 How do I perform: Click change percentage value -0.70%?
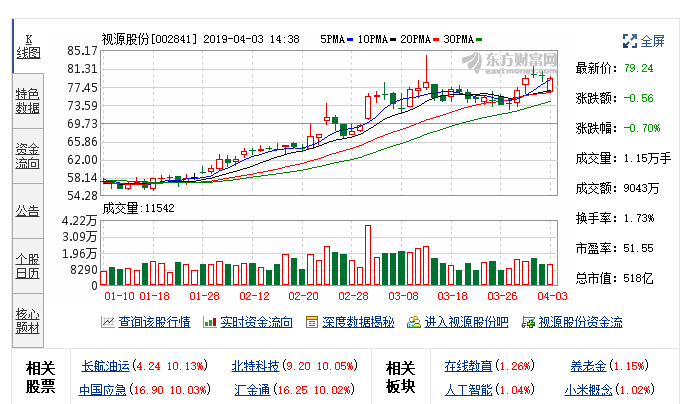642,129
